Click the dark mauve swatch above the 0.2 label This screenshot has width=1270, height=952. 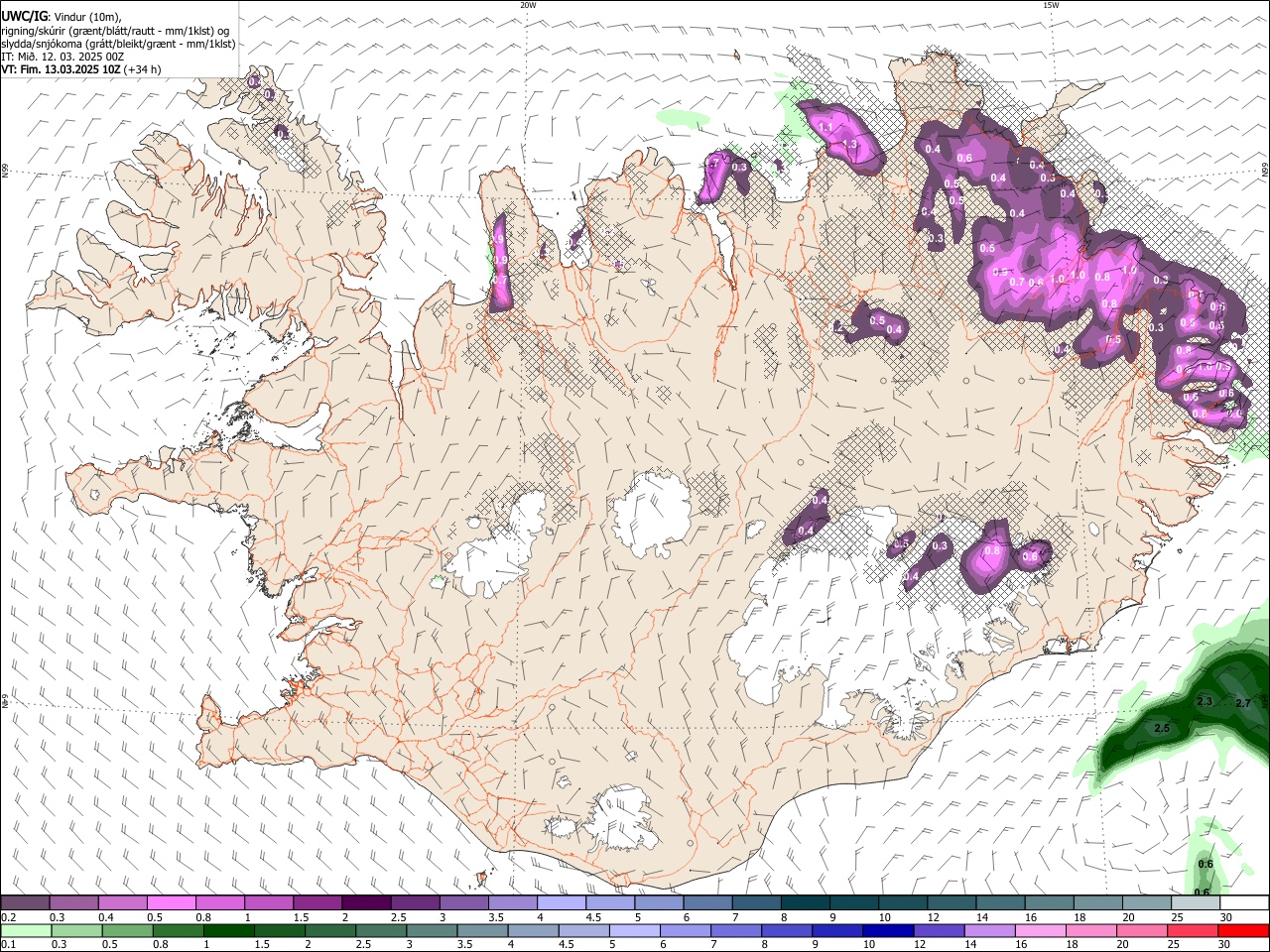[25, 902]
